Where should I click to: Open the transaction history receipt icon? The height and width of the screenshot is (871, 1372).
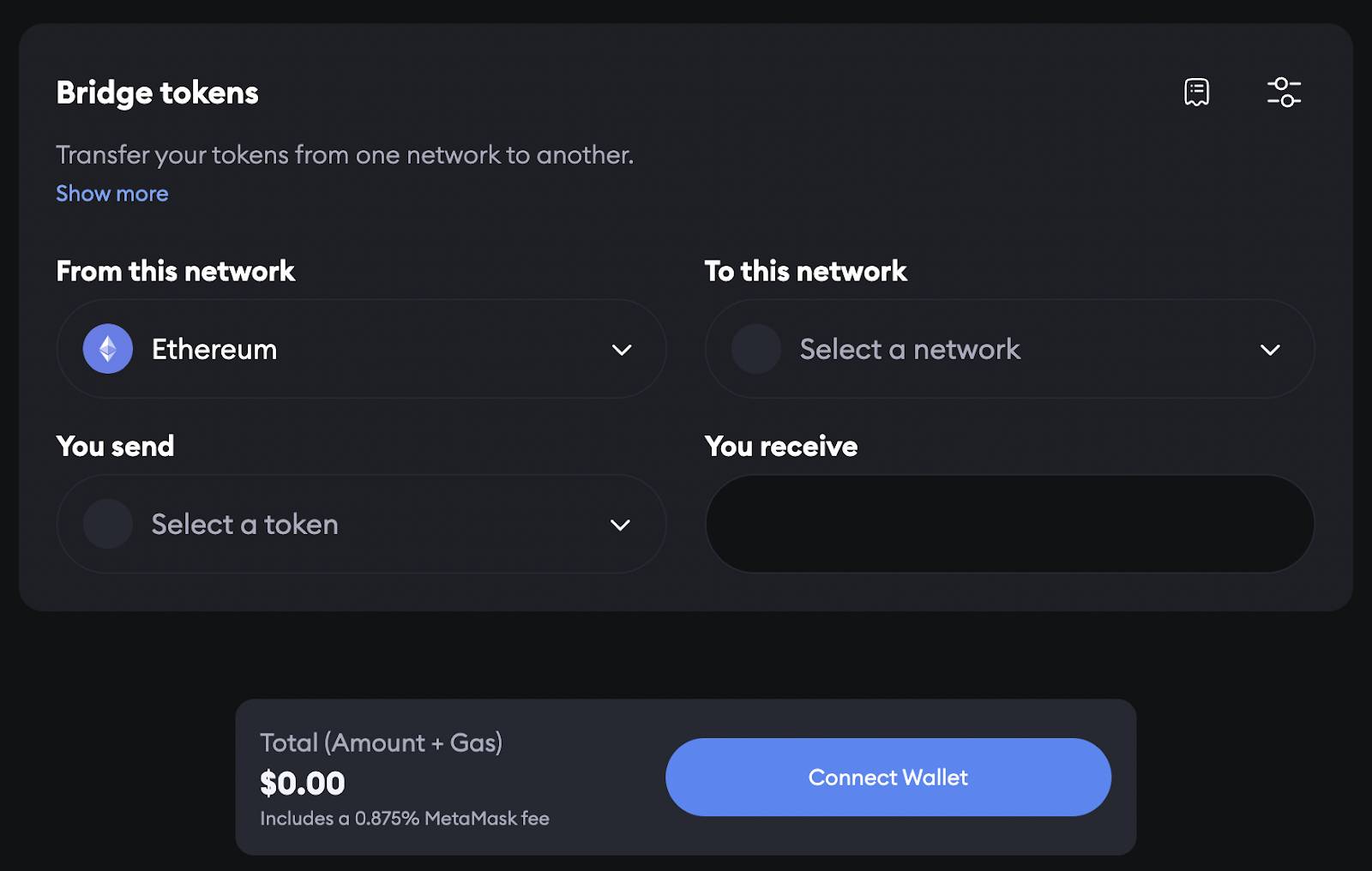click(1196, 92)
